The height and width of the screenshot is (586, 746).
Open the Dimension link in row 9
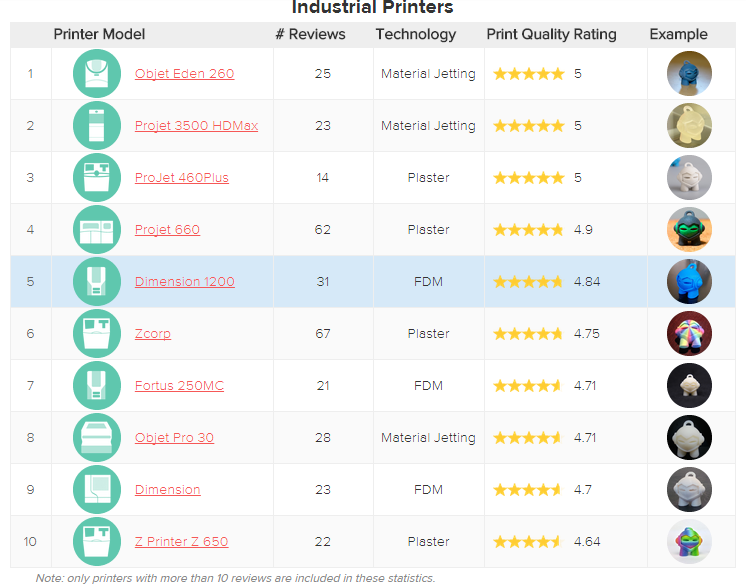point(167,489)
